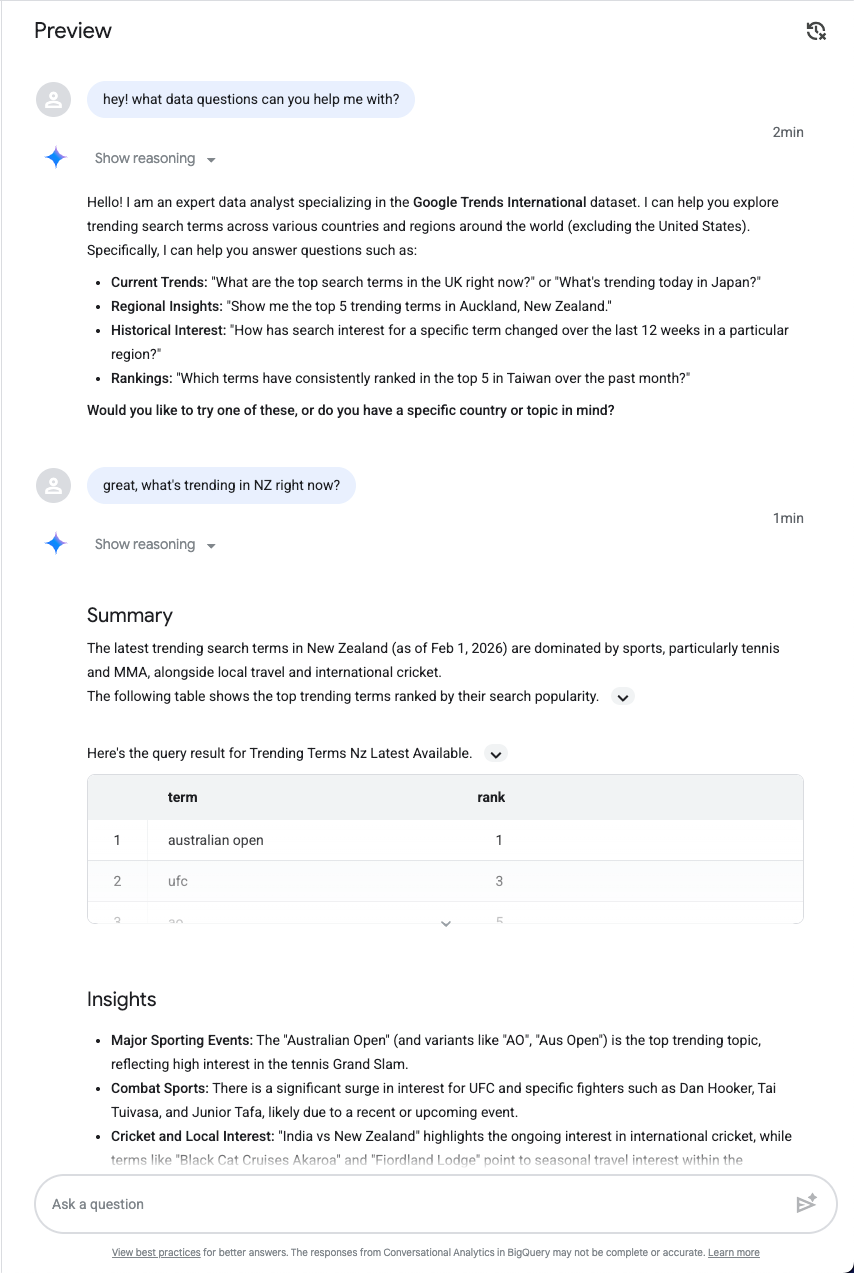Click the second blue sparkle assistant icon

56,544
